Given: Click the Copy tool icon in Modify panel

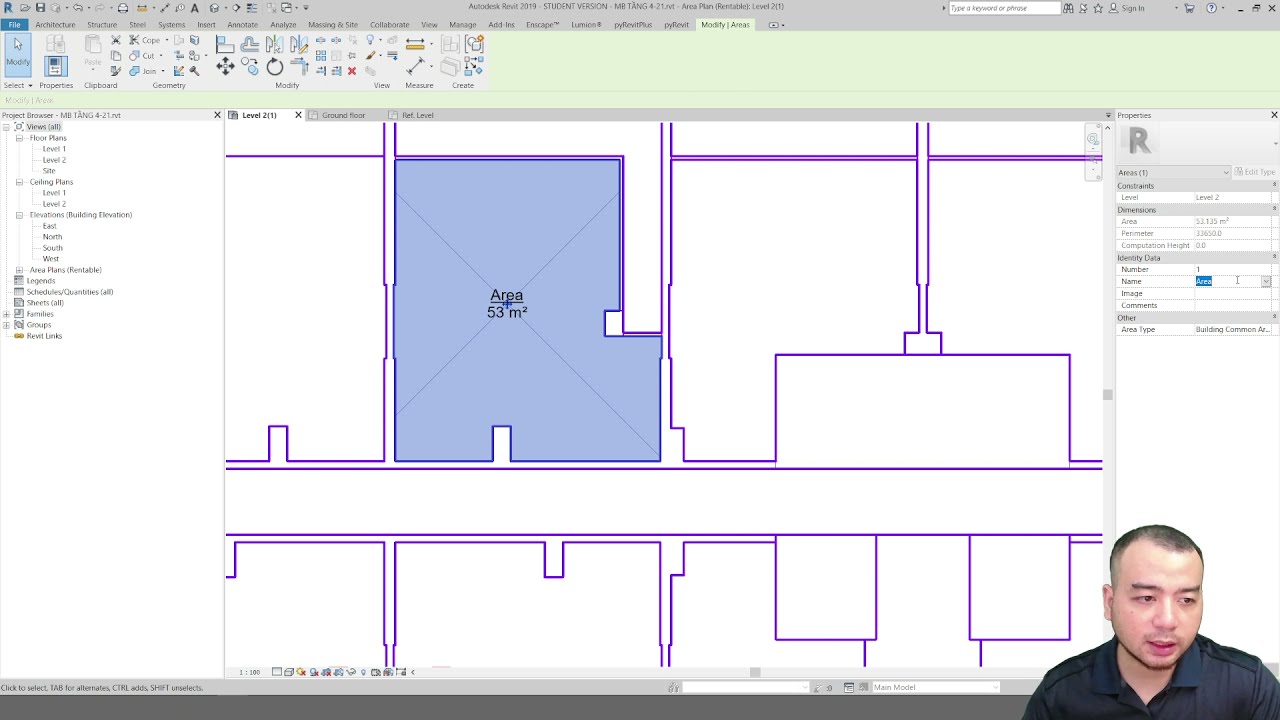Looking at the screenshot, I should click(x=250, y=67).
